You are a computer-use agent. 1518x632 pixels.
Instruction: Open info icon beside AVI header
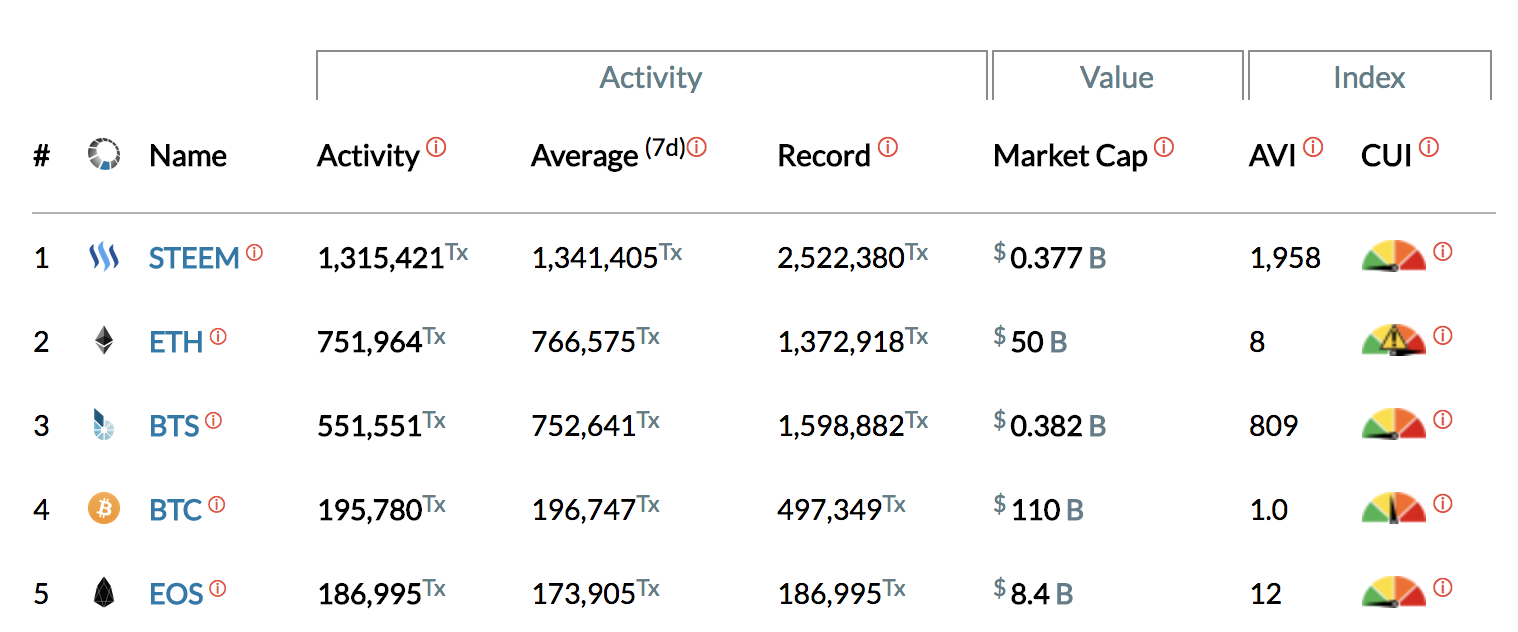(x=1313, y=147)
